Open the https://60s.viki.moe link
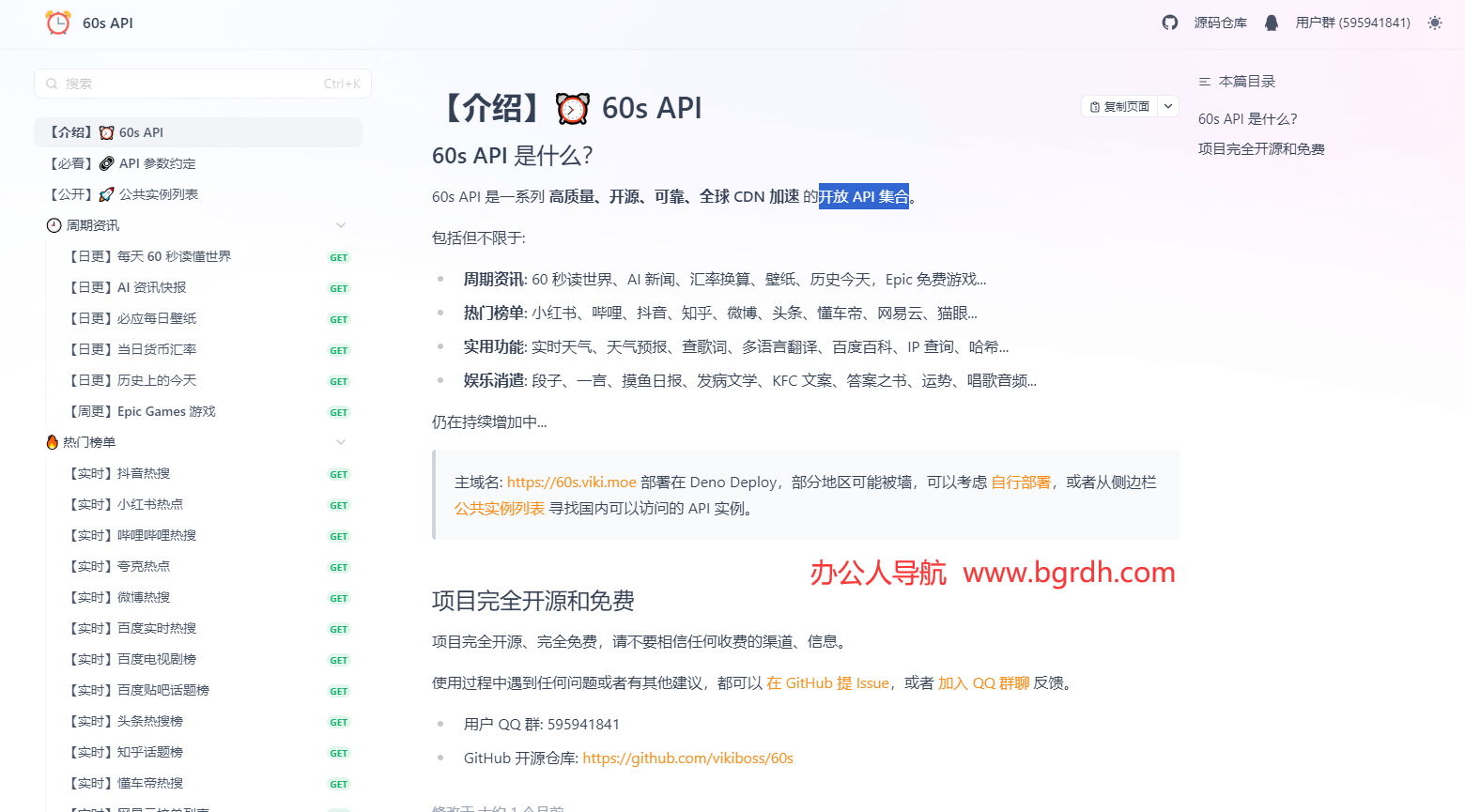1465x812 pixels. 570,482
